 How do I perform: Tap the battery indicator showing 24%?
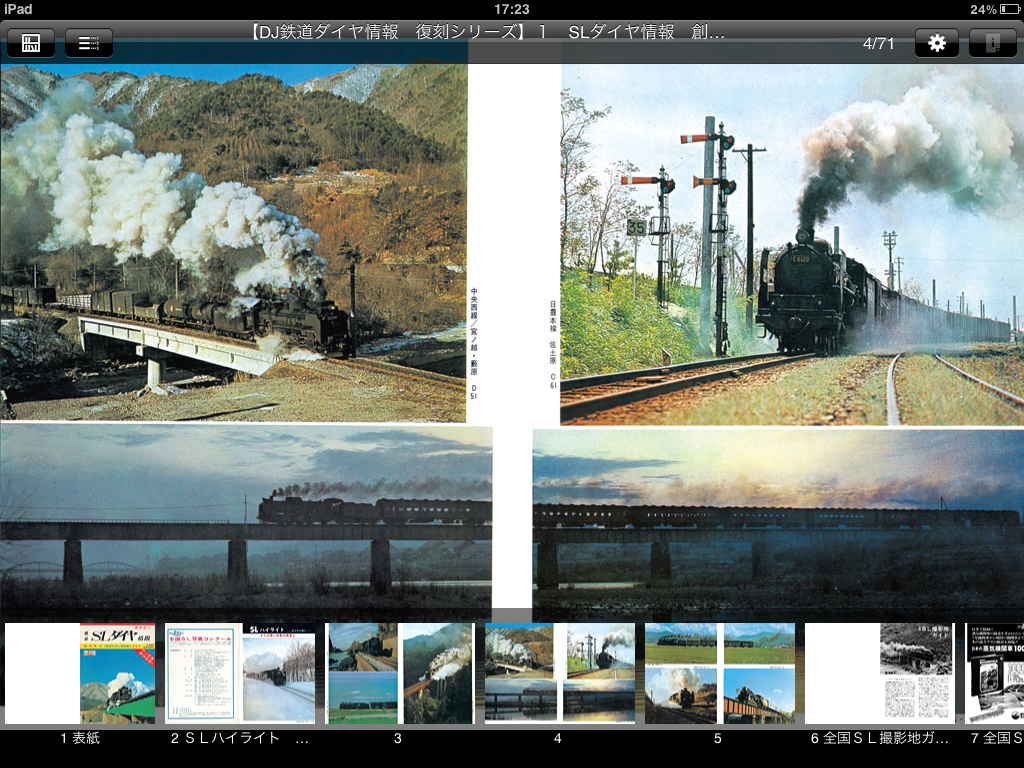pyautogui.click(x=994, y=9)
